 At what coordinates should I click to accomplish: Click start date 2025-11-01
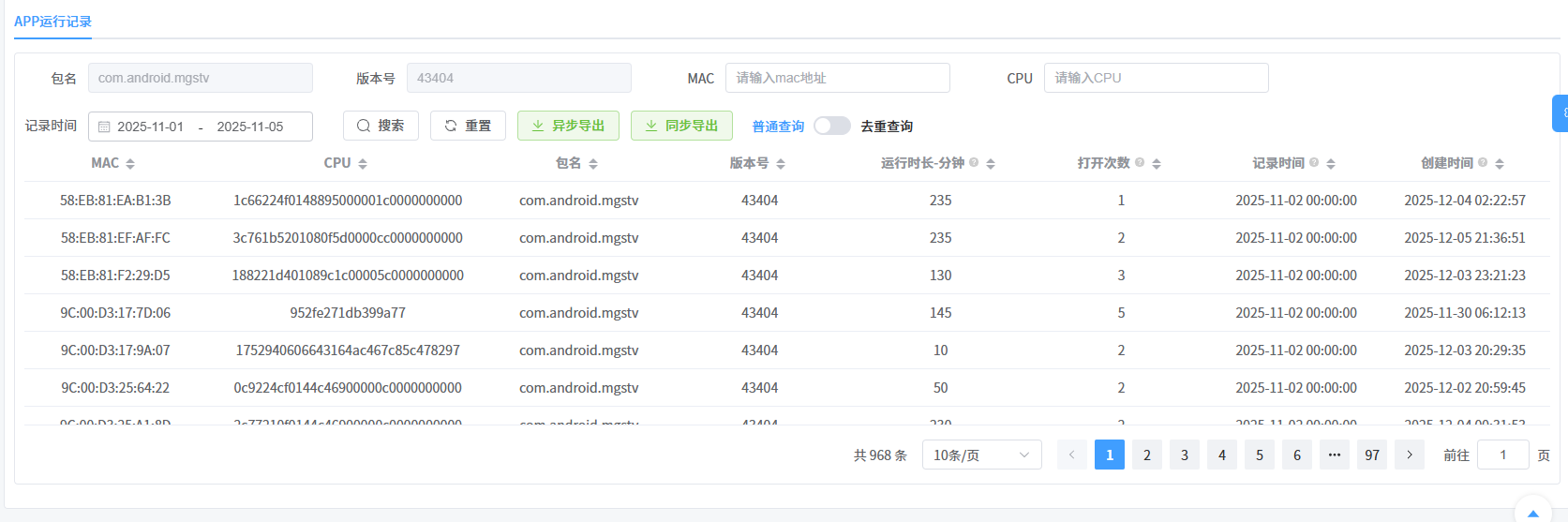pos(150,127)
